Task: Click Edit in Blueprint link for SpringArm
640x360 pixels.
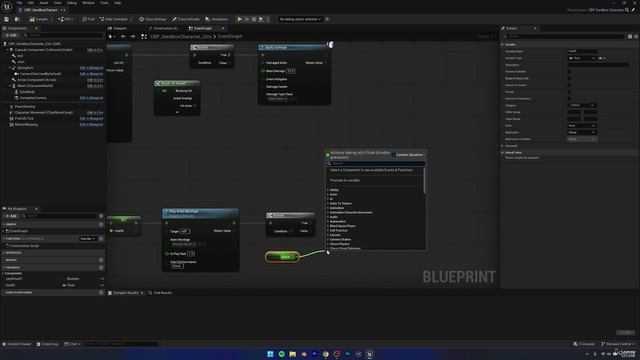Action: click(91, 68)
